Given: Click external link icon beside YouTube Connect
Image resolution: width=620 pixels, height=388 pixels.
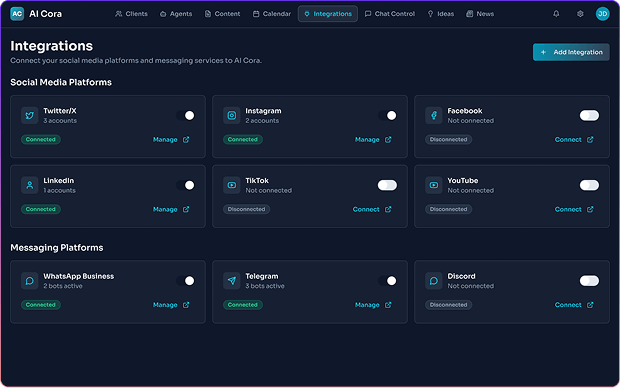Looking at the screenshot, I should point(590,209).
